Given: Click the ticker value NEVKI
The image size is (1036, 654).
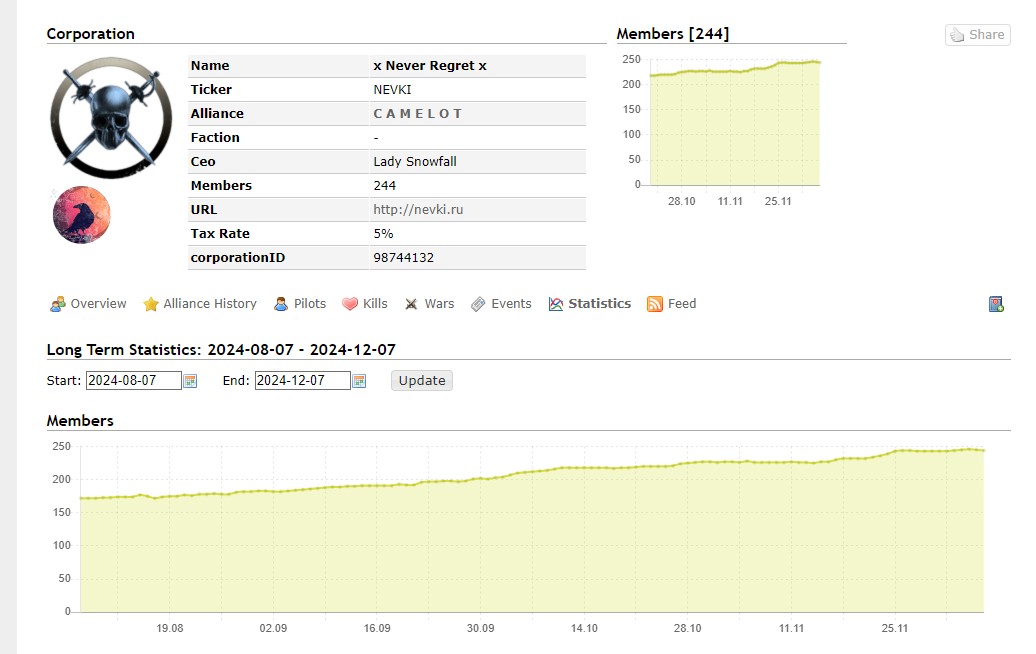Looking at the screenshot, I should pos(392,90).
